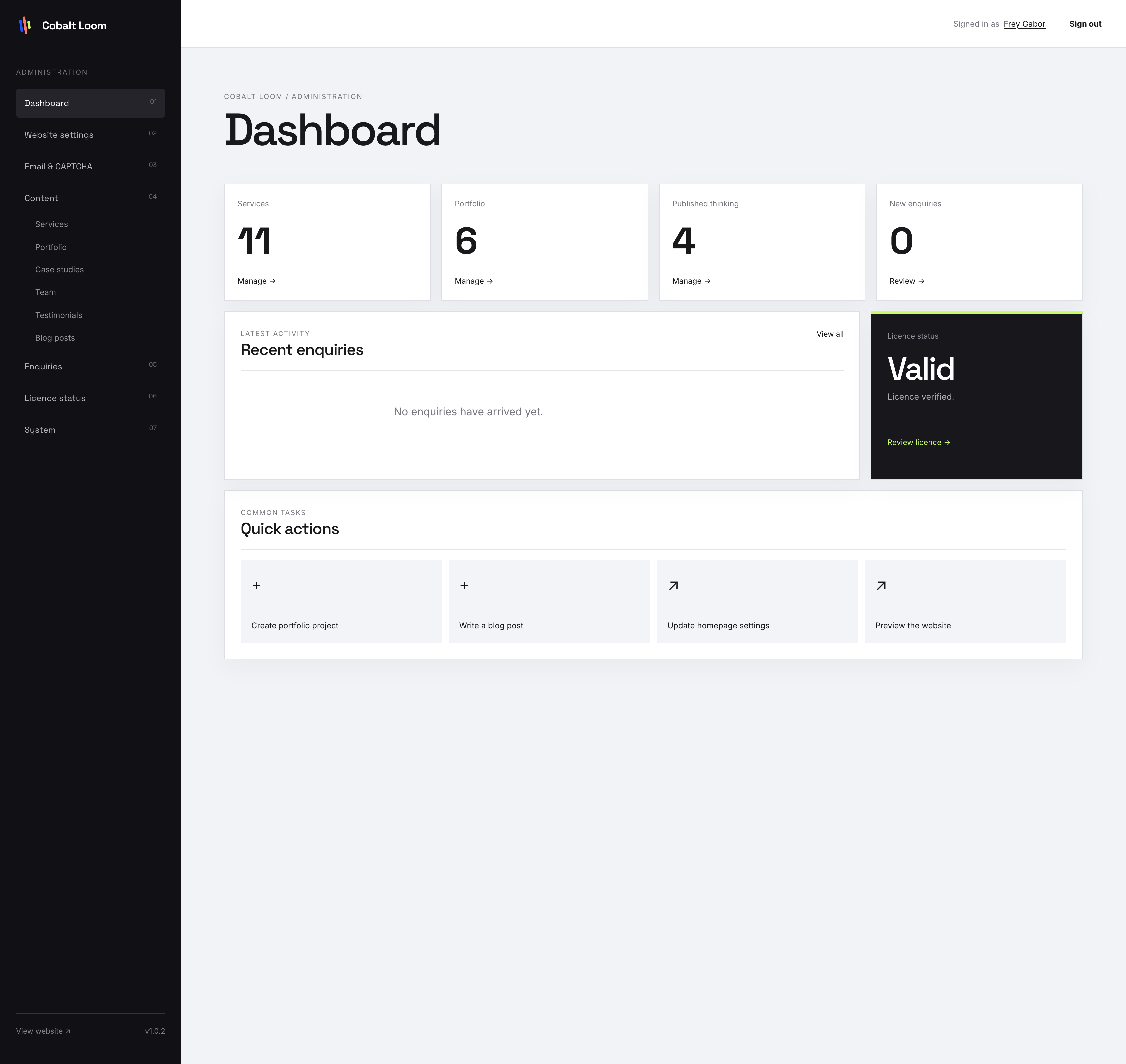Click the New enquiries count 0

tap(901, 241)
